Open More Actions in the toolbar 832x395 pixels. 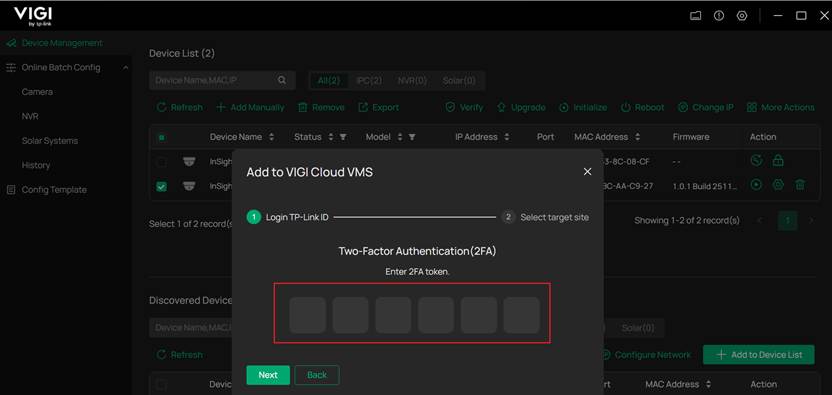pyautogui.click(x=780, y=107)
